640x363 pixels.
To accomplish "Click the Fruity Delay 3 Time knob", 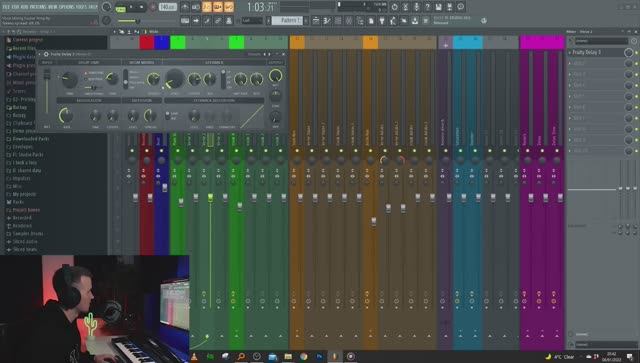I will tap(69, 80).
